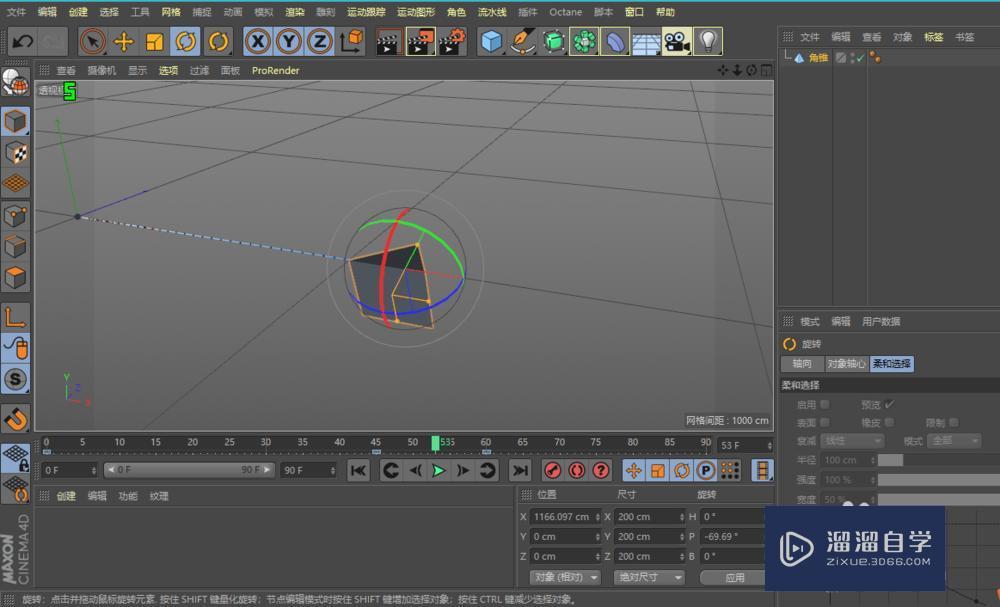Screen dimensions: 1000x607
Task: Toggle Autokeying red circle button
Action: click(x=577, y=471)
